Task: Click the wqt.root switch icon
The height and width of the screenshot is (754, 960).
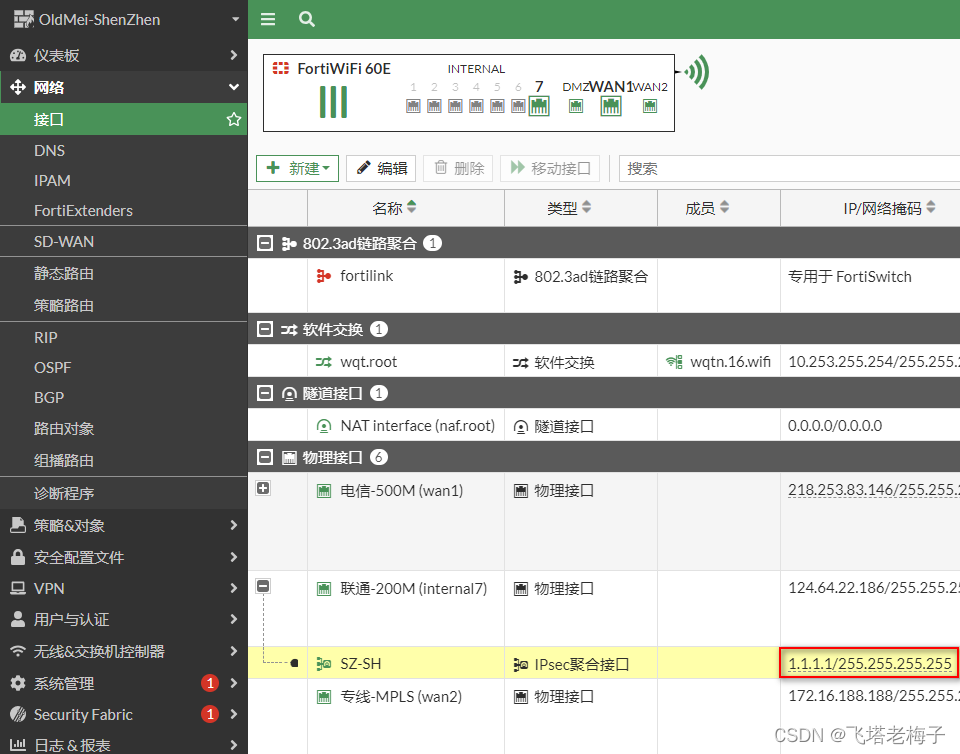Action: click(323, 362)
